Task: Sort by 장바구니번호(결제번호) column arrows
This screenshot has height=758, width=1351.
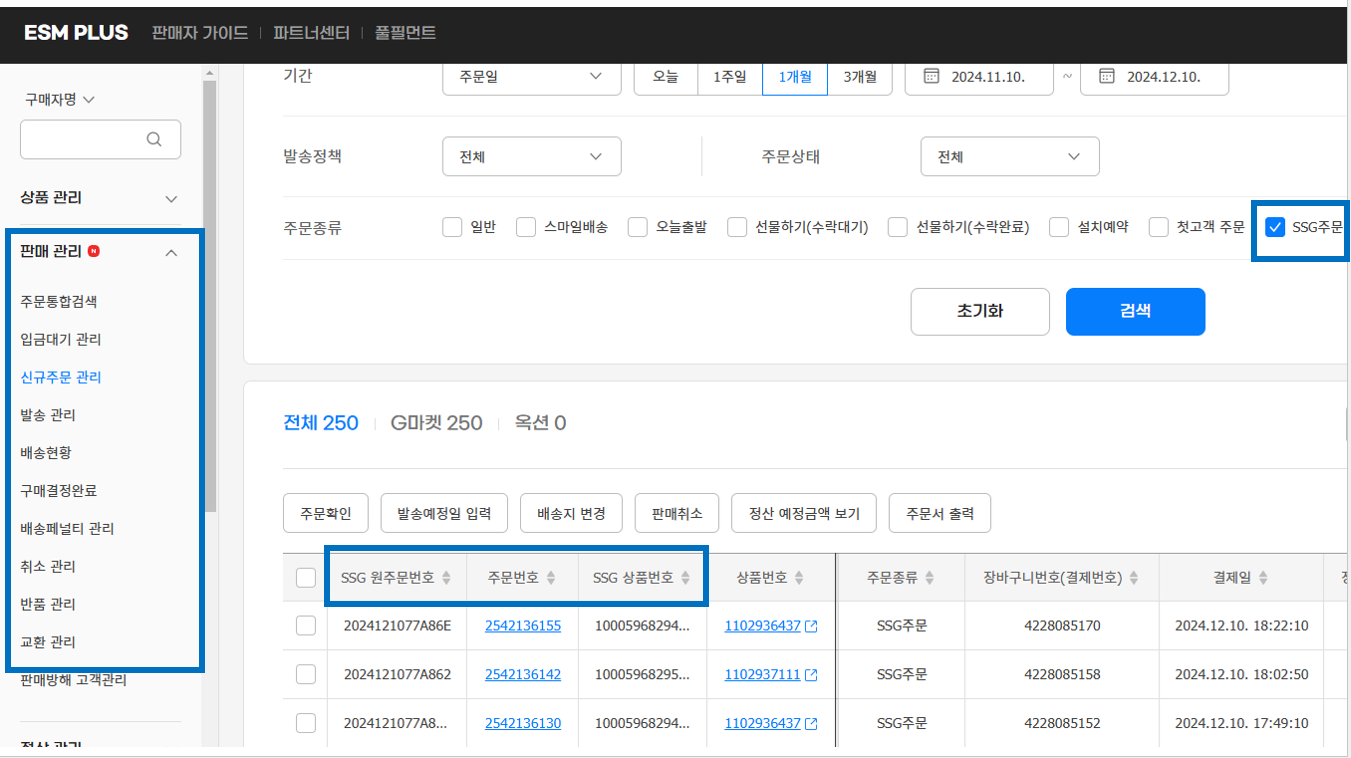Action: (1134, 578)
